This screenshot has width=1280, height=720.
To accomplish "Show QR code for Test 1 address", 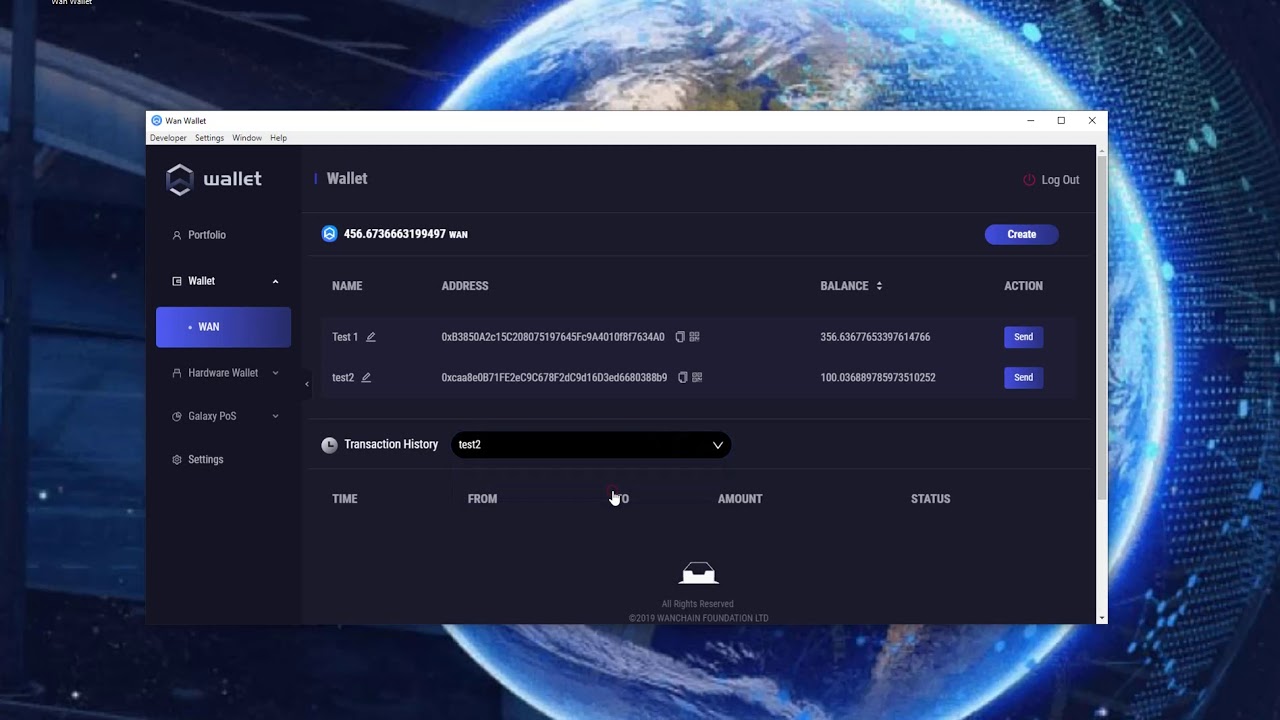I will pos(694,337).
